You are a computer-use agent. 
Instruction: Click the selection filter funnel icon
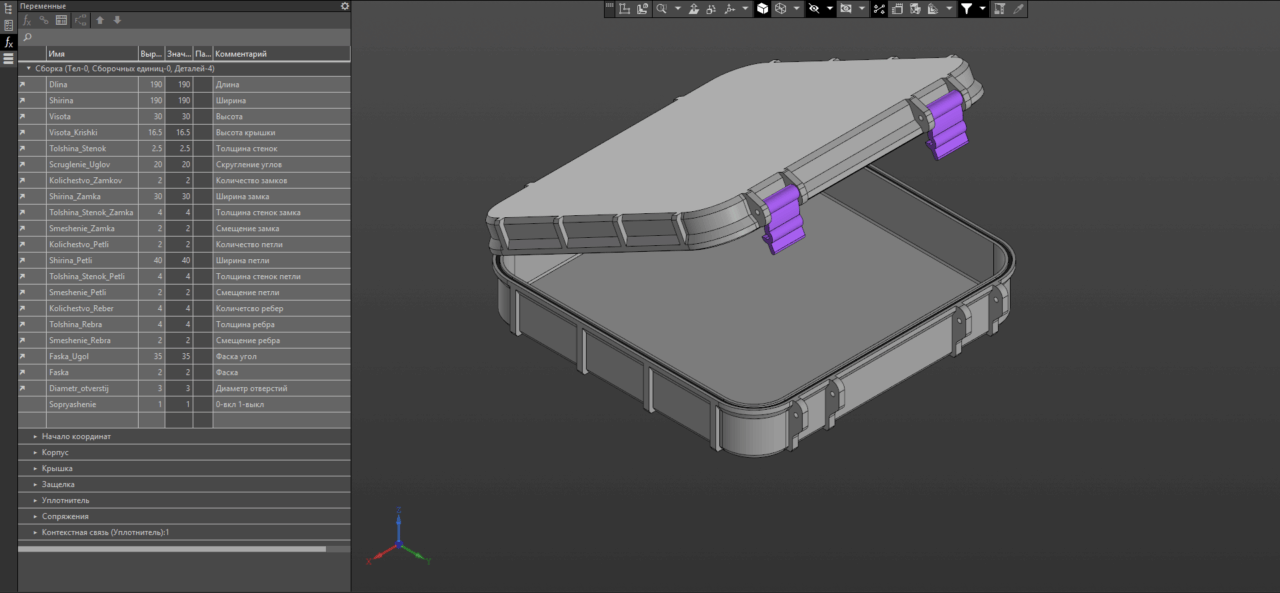[967, 9]
